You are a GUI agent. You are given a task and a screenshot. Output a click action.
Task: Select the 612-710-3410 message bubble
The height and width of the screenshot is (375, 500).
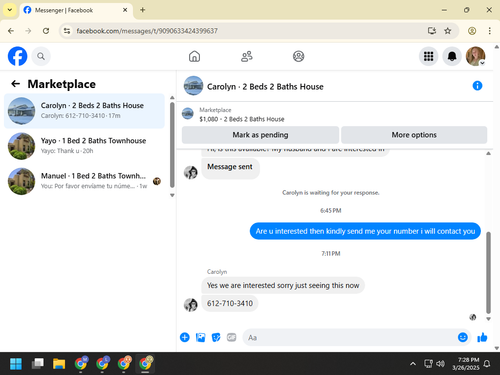click(230, 303)
